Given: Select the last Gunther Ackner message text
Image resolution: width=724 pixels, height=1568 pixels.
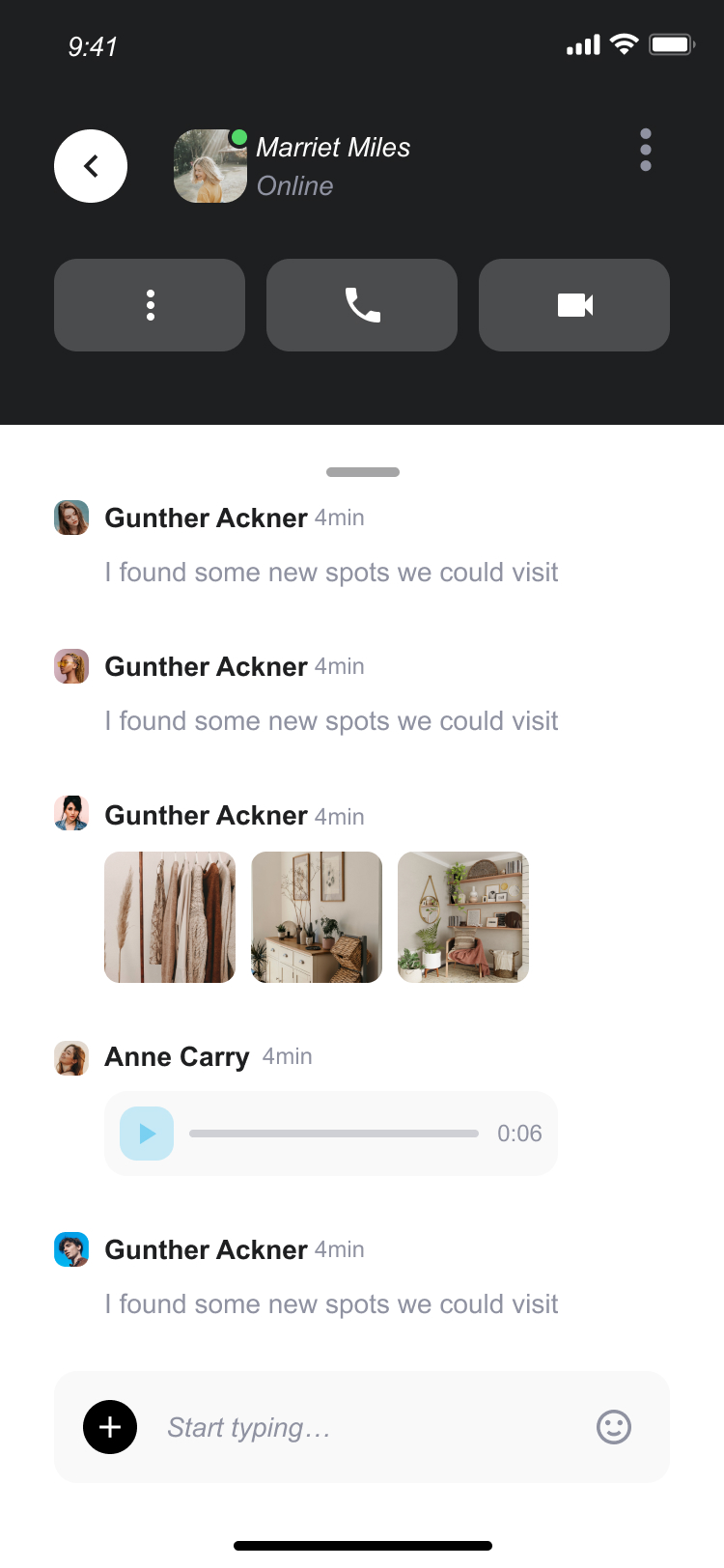Looking at the screenshot, I should tap(331, 1304).
